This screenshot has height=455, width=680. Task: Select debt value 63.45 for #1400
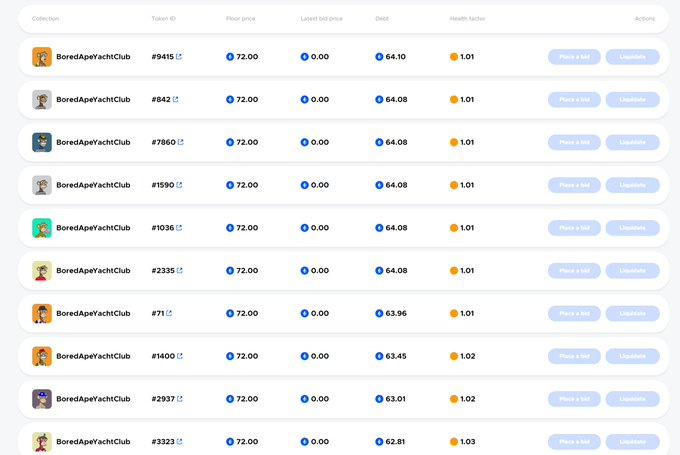pos(396,356)
